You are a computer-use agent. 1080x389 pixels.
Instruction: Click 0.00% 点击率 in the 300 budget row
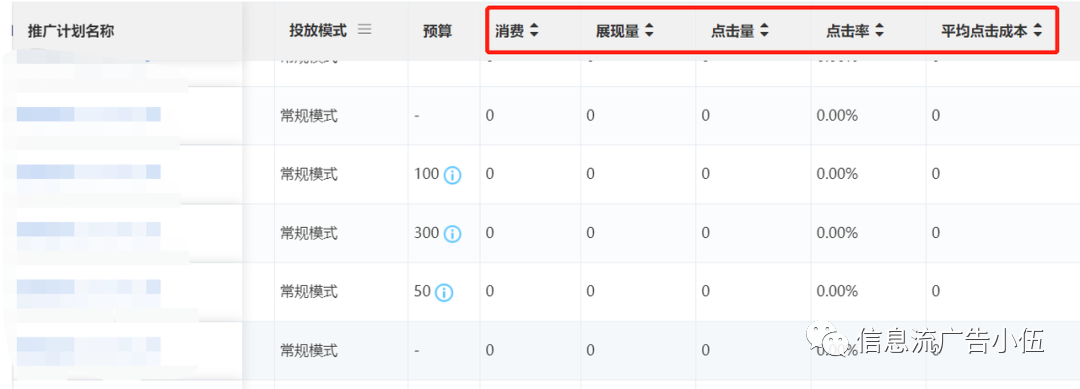(x=838, y=233)
